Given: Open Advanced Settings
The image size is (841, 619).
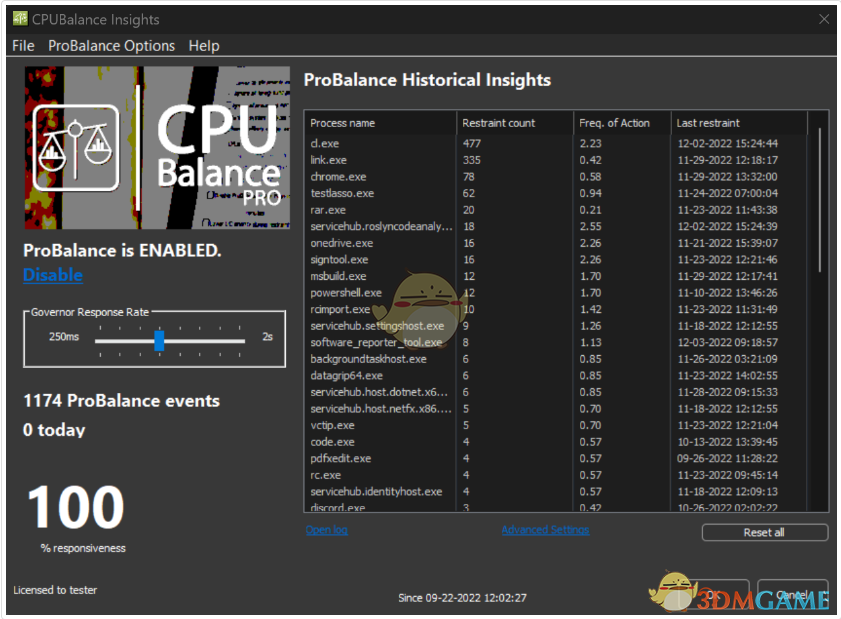Looking at the screenshot, I should tap(545, 530).
